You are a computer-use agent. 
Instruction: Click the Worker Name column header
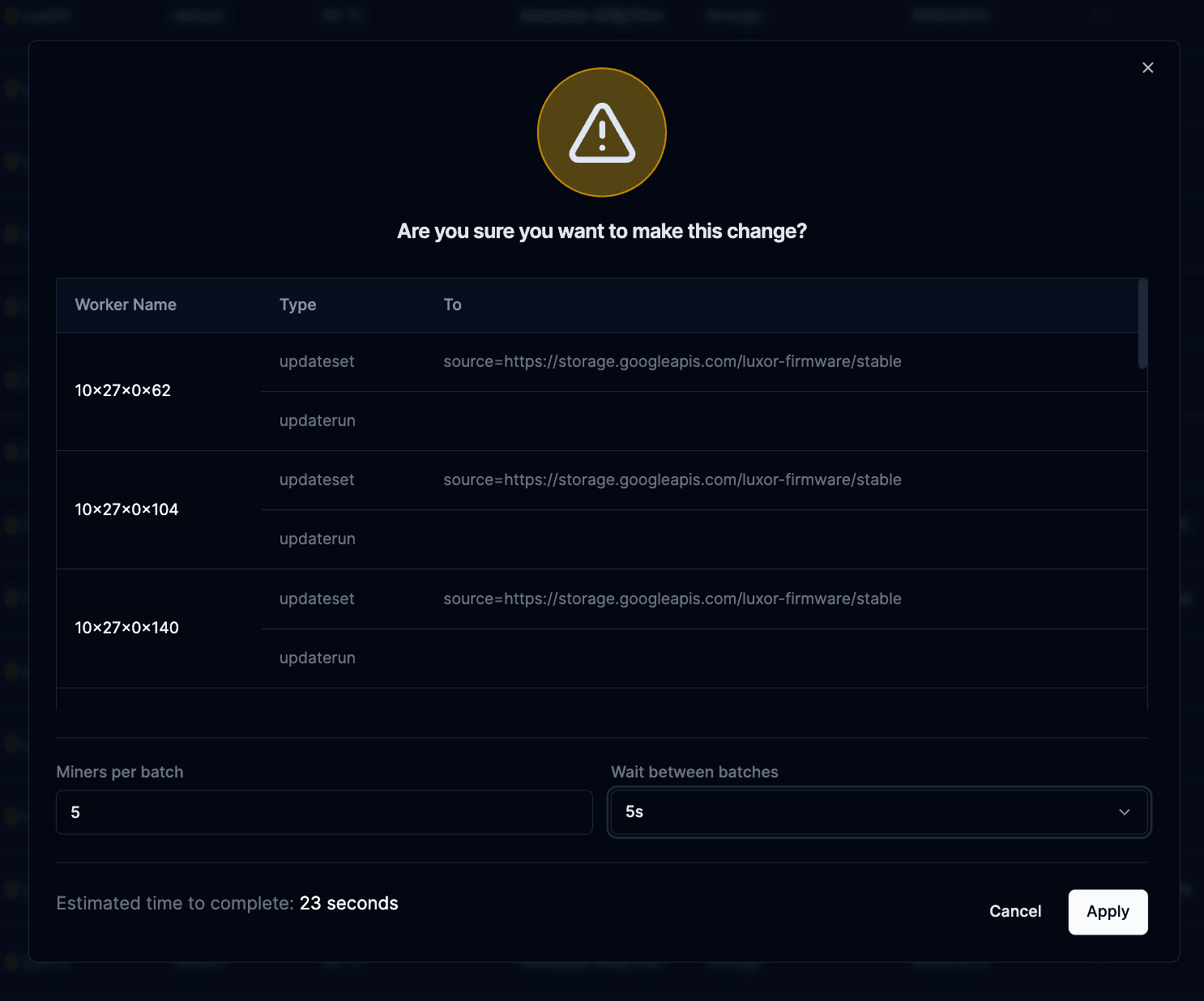(x=126, y=305)
